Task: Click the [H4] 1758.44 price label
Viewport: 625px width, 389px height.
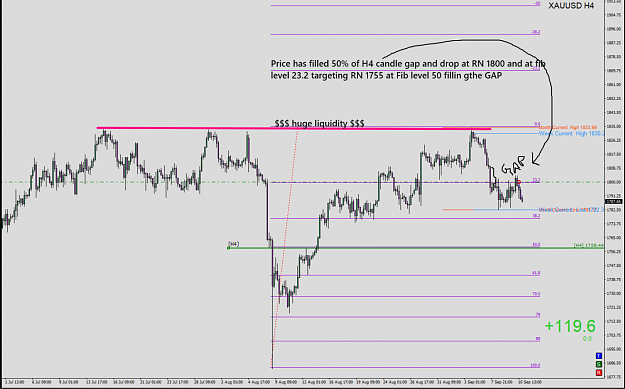Action: tap(589, 246)
